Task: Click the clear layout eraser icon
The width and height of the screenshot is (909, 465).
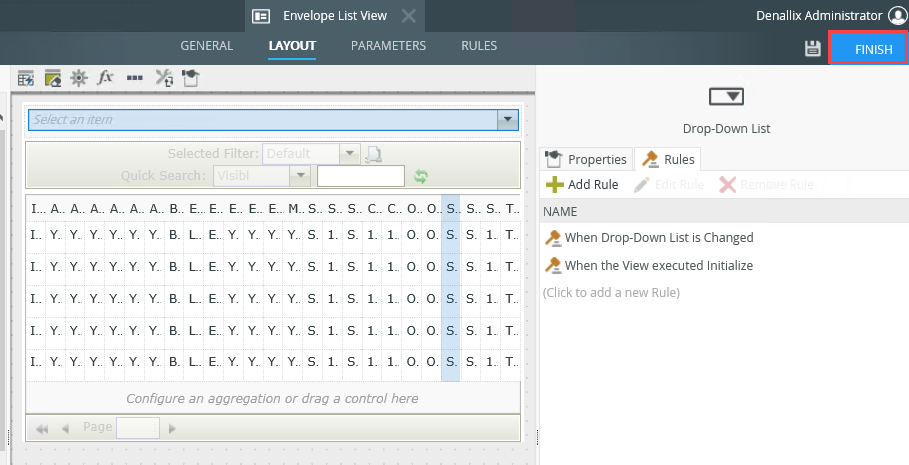Action: tap(53, 78)
